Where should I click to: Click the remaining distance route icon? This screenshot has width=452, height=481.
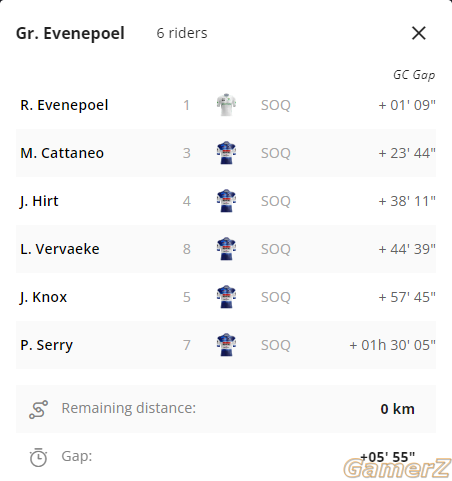pos(38,409)
